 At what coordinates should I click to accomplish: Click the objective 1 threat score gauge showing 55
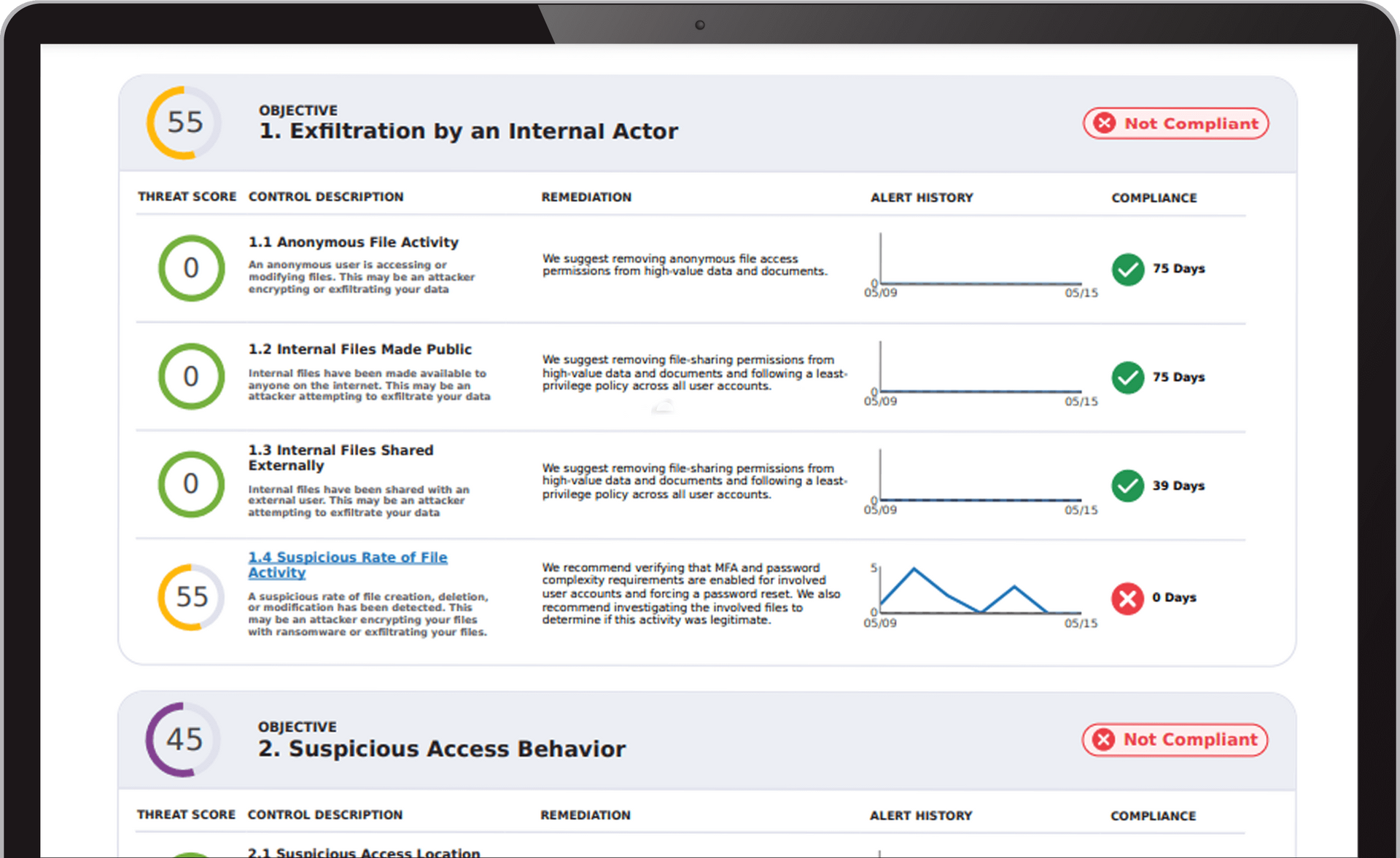pyautogui.click(x=184, y=122)
